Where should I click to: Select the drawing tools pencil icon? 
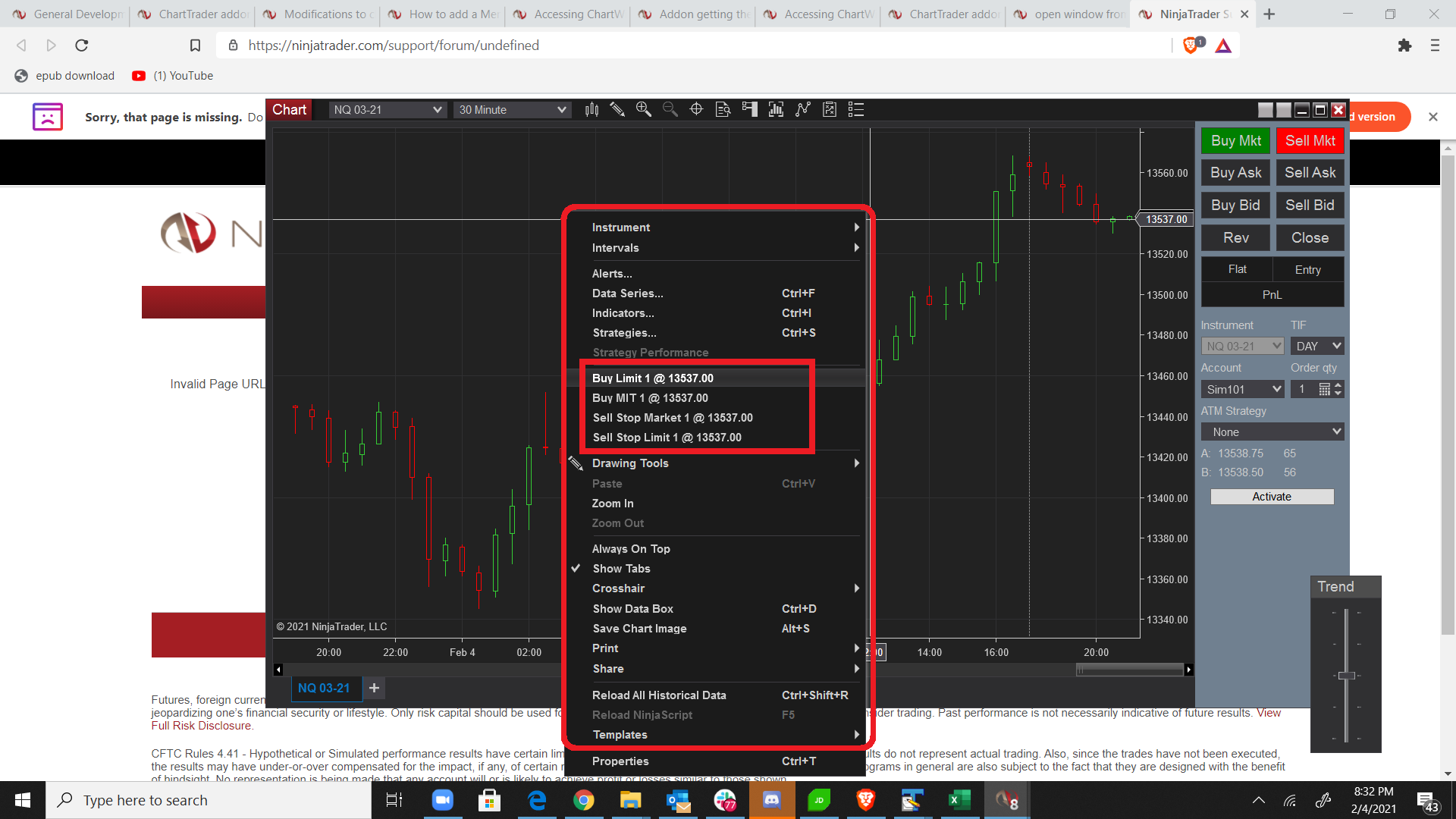coord(617,110)
